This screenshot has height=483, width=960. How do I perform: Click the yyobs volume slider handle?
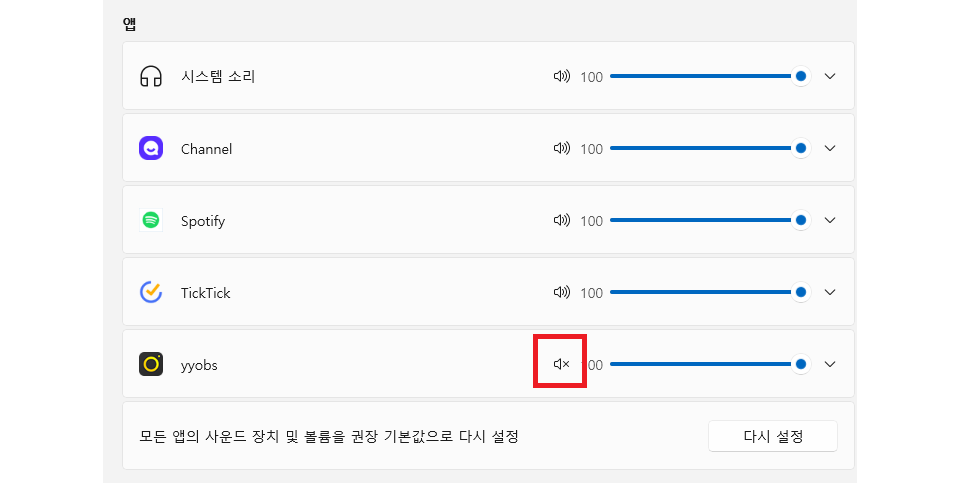click(800, 364)
